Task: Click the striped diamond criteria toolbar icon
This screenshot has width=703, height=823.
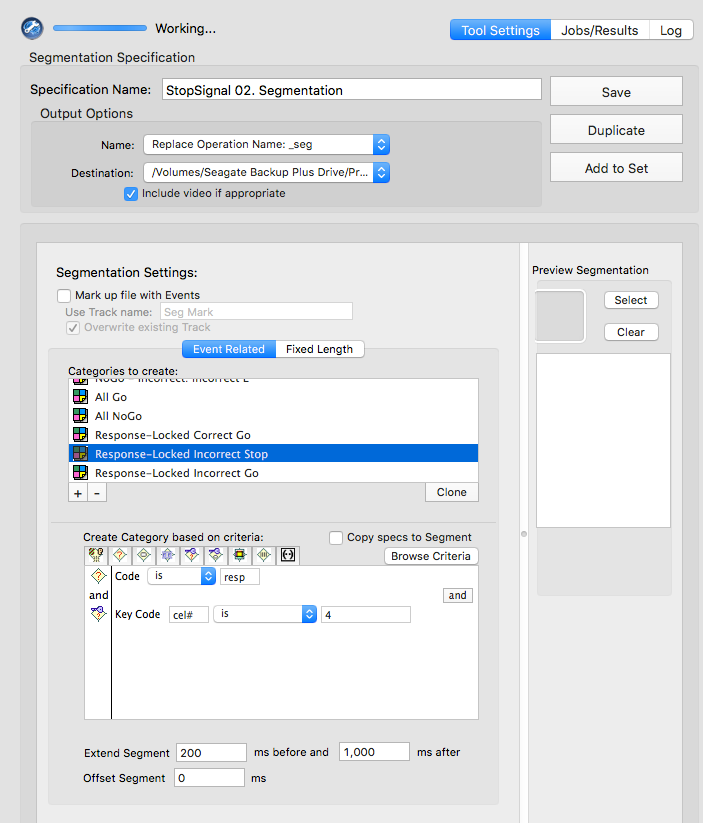Action: pos(264,555)
